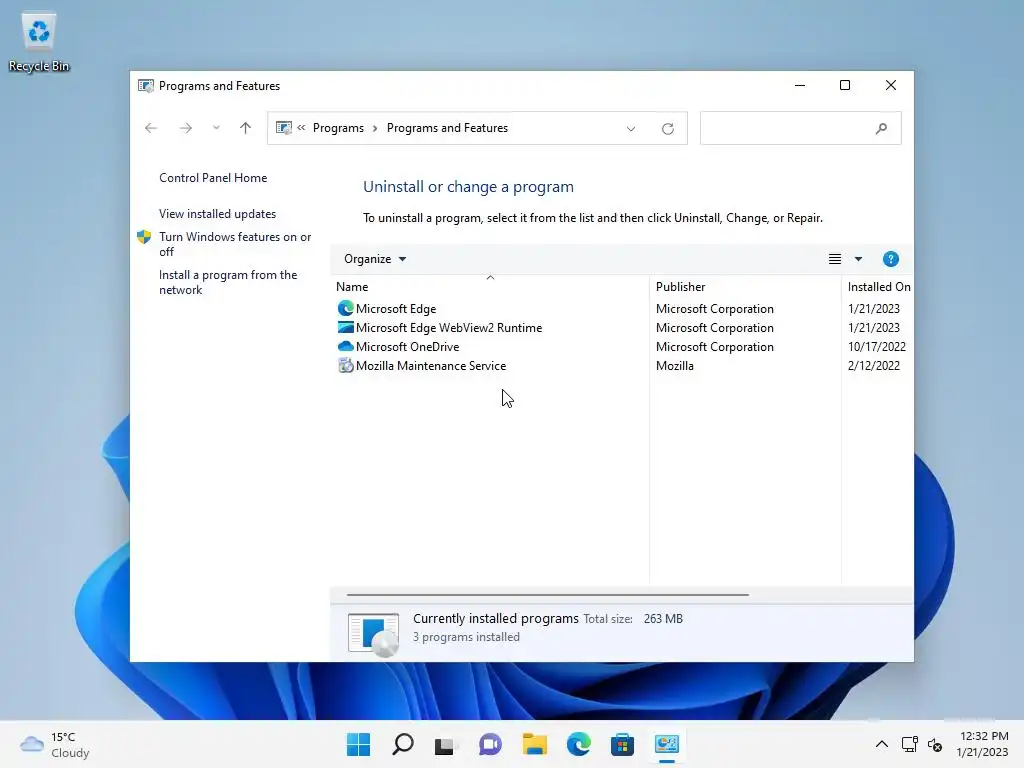Image resolution: width=1024 pixels, height=768 pixels.
Task: Go forward with the forward arrow
Action: point(185,128)
